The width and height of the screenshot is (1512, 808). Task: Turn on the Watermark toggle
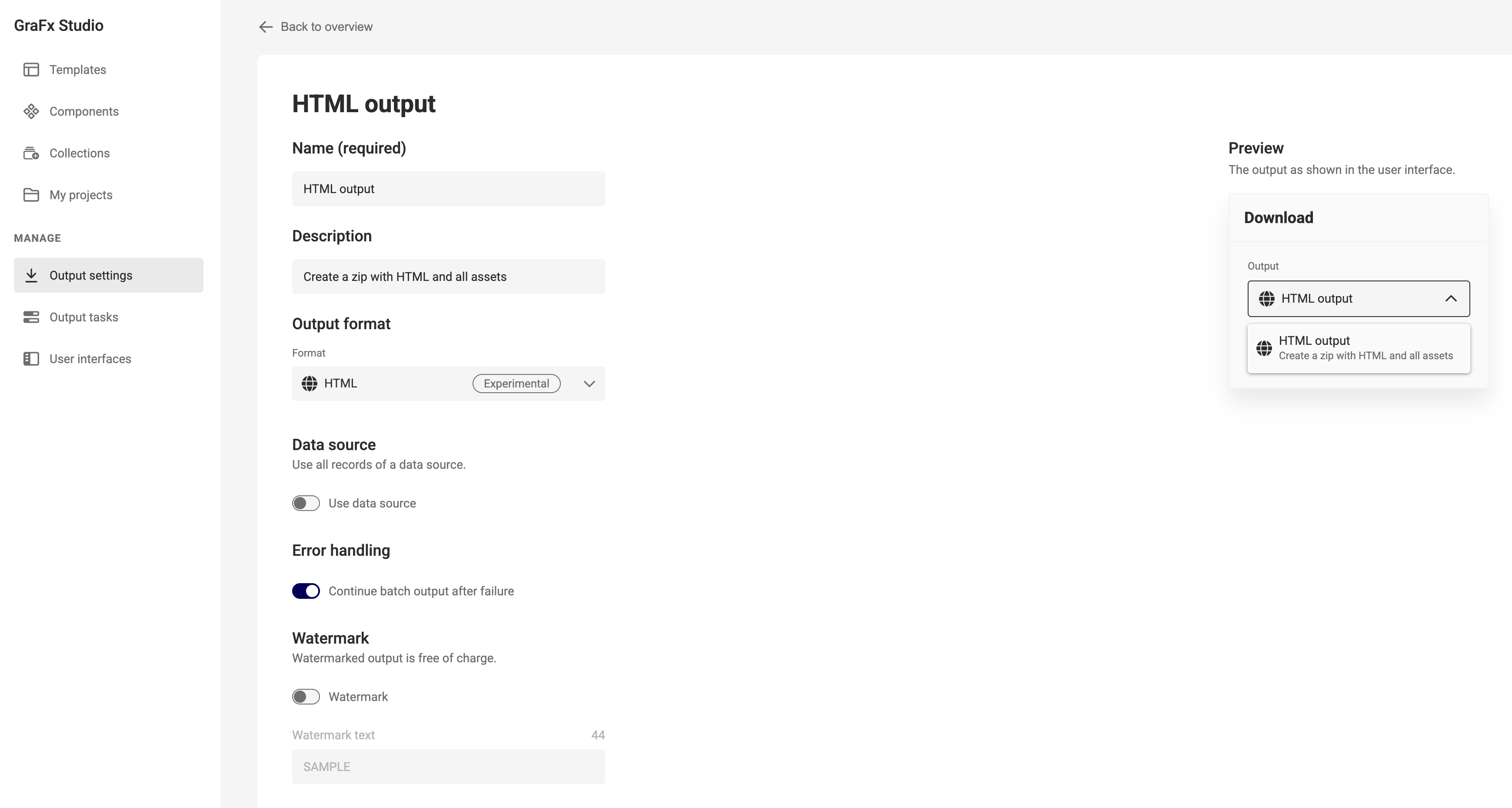tap(305, 697)
